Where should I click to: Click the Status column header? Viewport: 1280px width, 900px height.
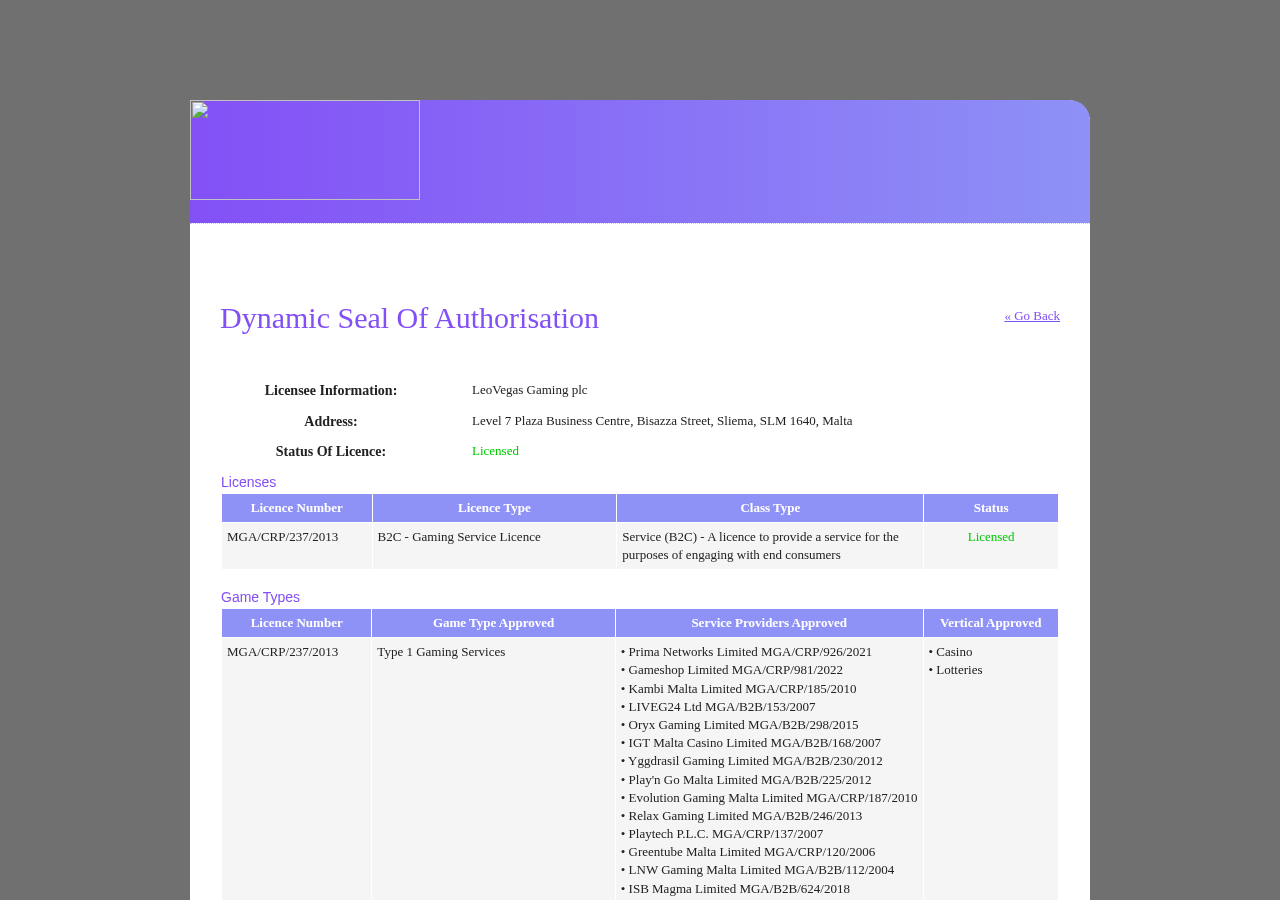tap(991, 508)
